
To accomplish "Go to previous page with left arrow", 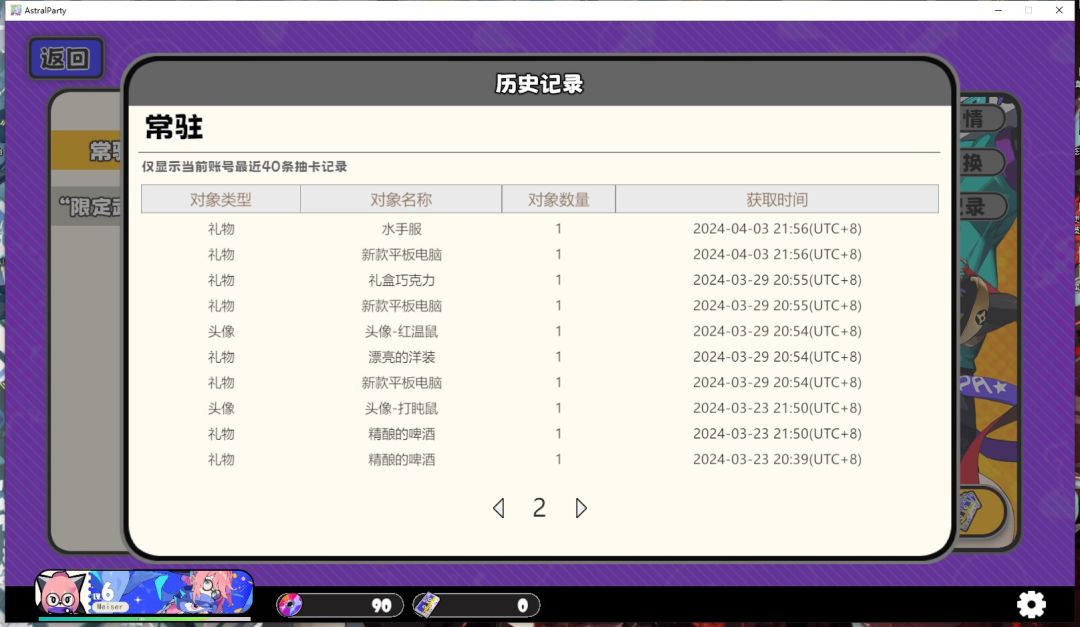I will pyautogui.click(x=499, y=508).
